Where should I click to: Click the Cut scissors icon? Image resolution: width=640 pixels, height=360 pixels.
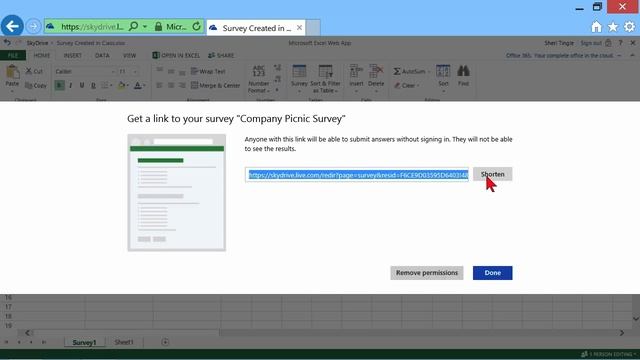coord(29,71)
